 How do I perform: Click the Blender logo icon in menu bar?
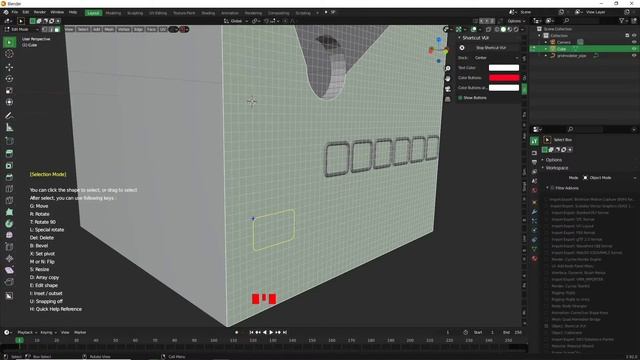[x=6, y=12]
